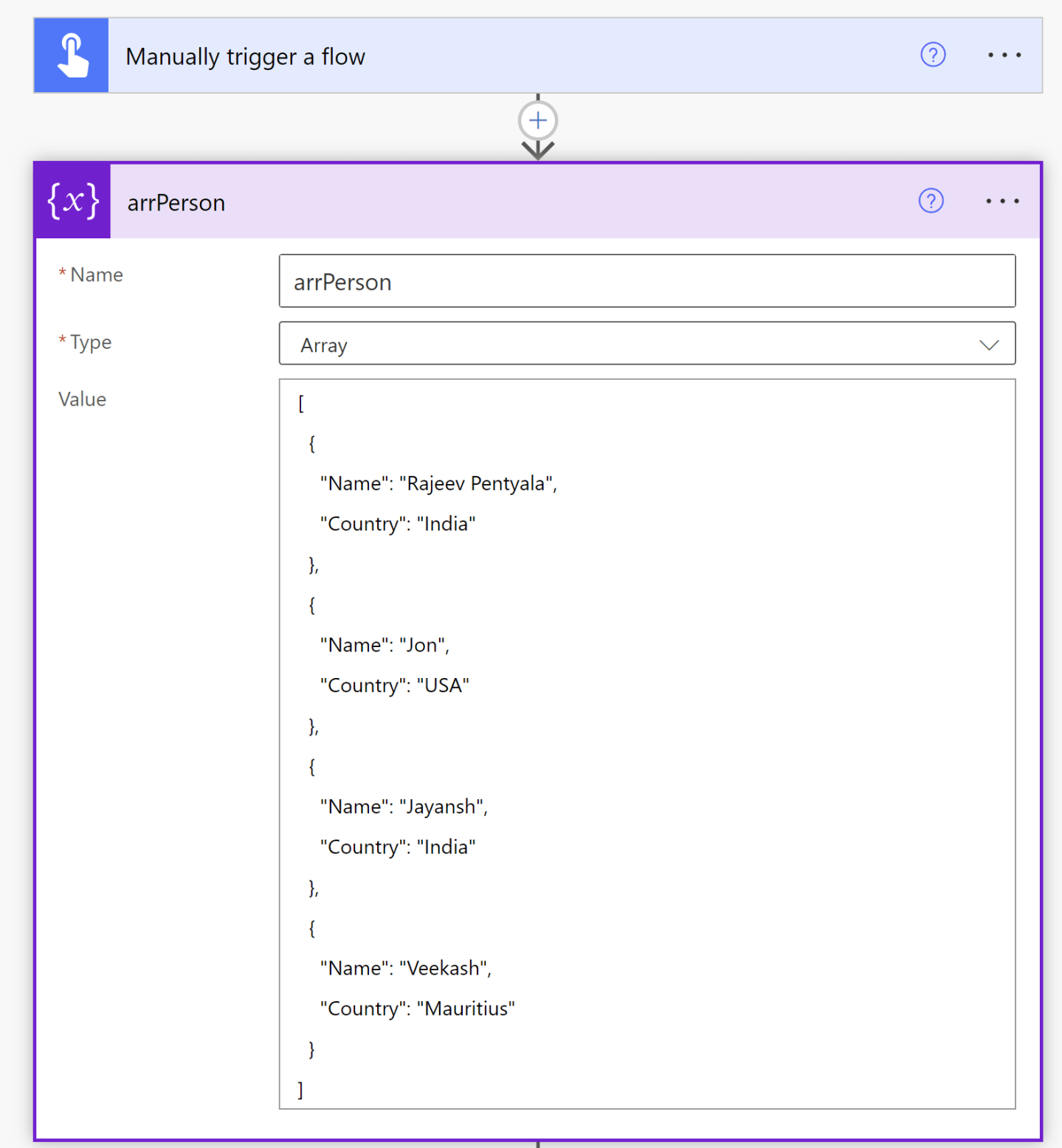
Task: Click the arrPerson header title
Action: click(x=176, y=202)
